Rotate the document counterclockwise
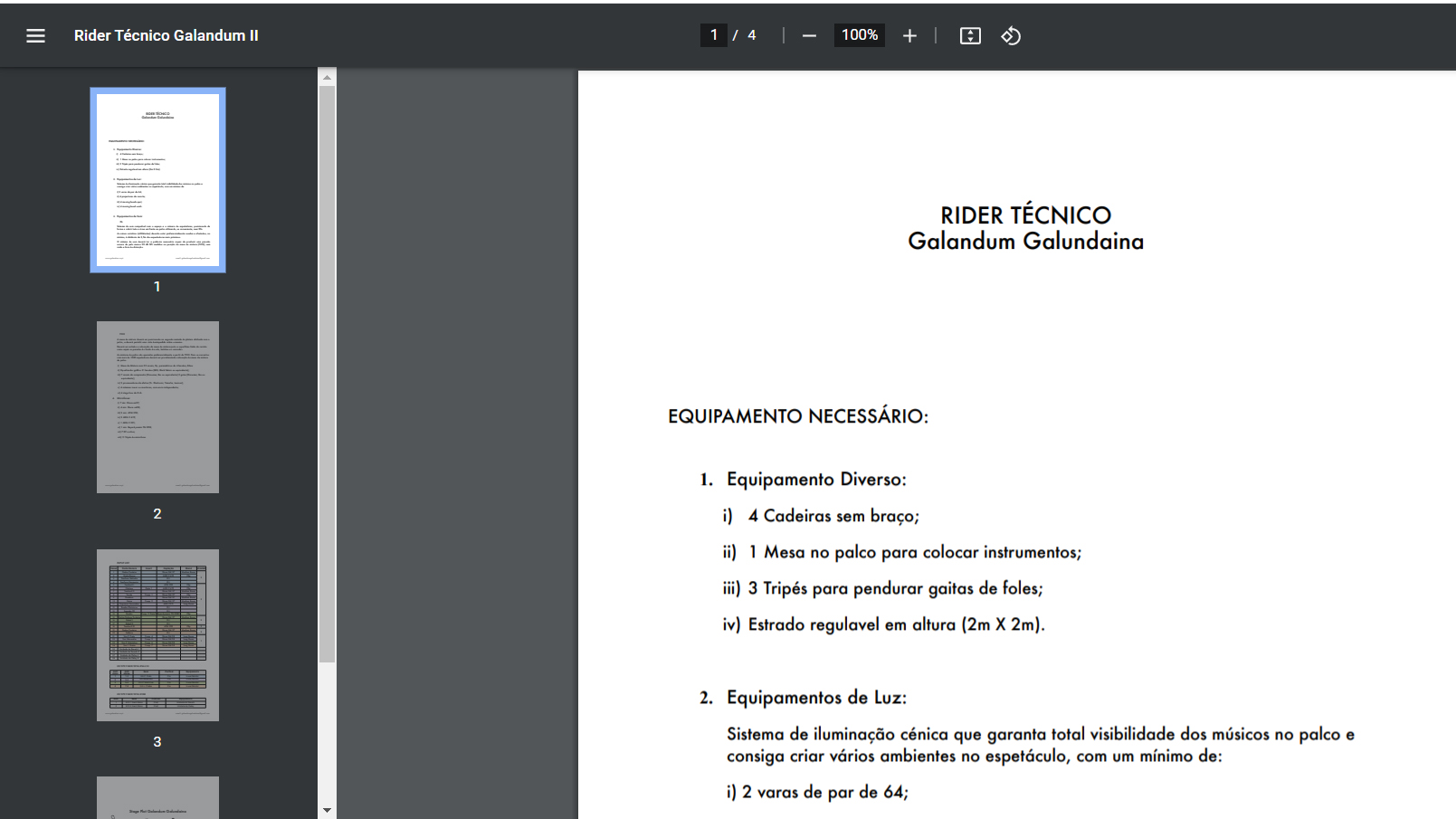Screen dimensions: 1456x819 coord(1011,35)
